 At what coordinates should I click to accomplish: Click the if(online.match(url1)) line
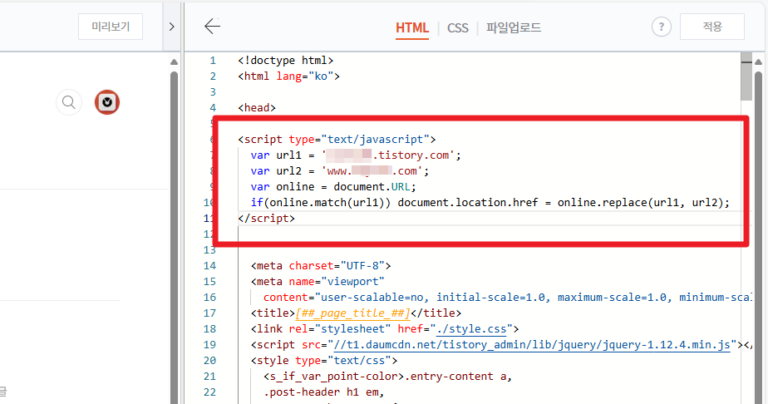(x=490, y=202)
